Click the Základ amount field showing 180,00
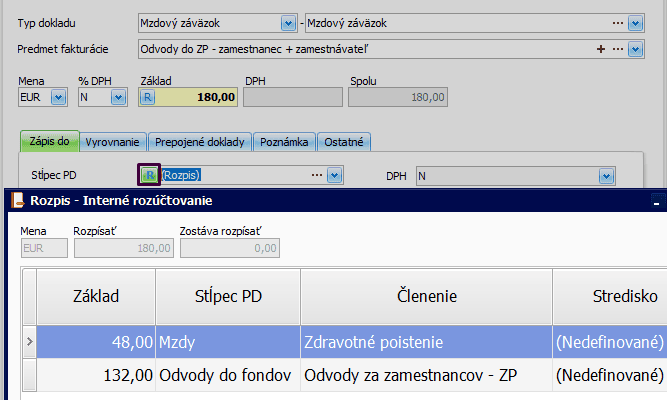The width and height of the screenshot is (667, 400). tap(198, 97)
